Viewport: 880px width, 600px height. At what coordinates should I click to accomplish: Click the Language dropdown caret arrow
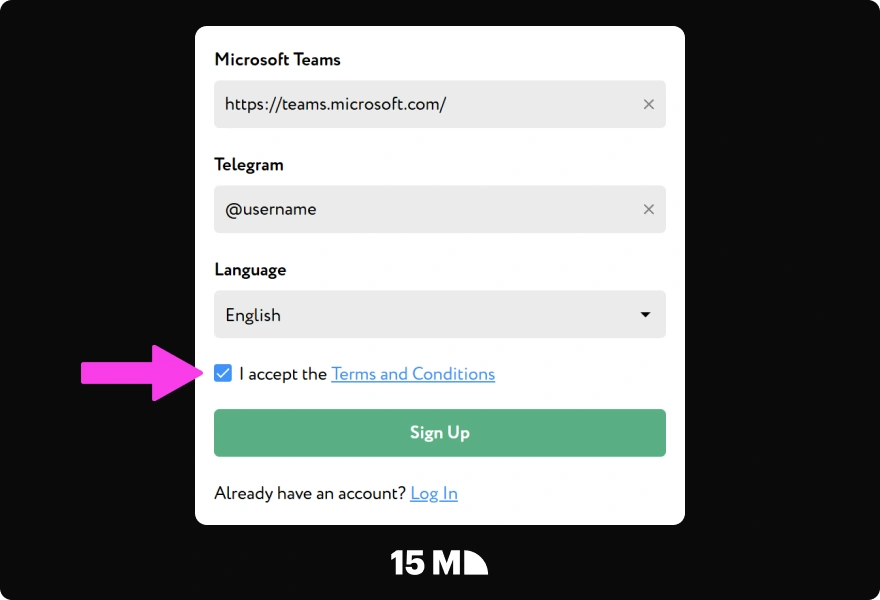coord(645,315)
